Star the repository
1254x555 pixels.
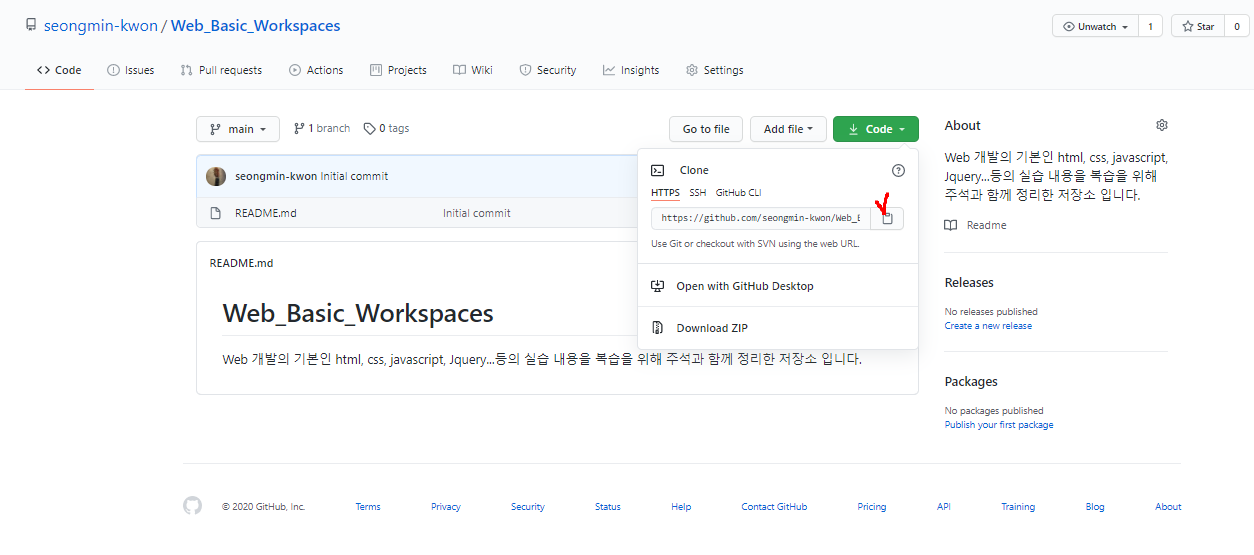[x=1197, y=27]
